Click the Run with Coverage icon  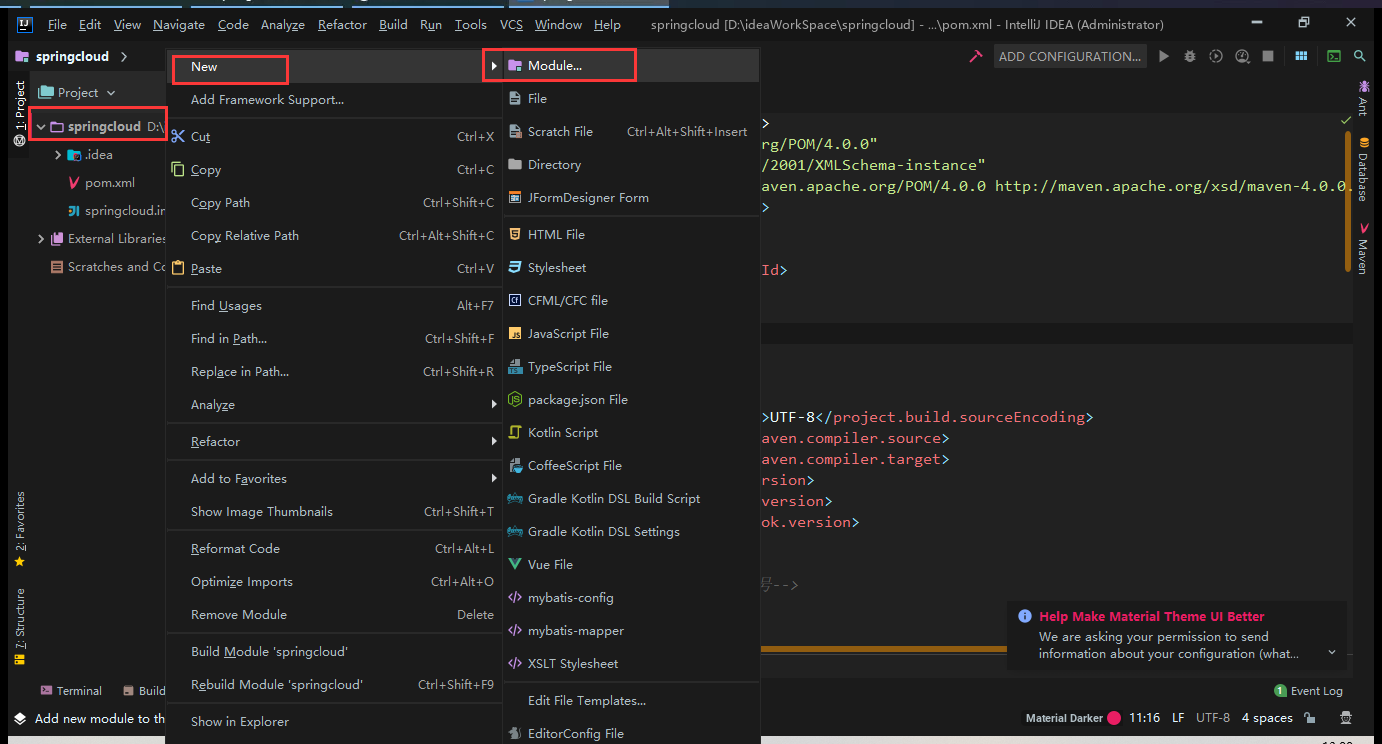coord(1216,57)
